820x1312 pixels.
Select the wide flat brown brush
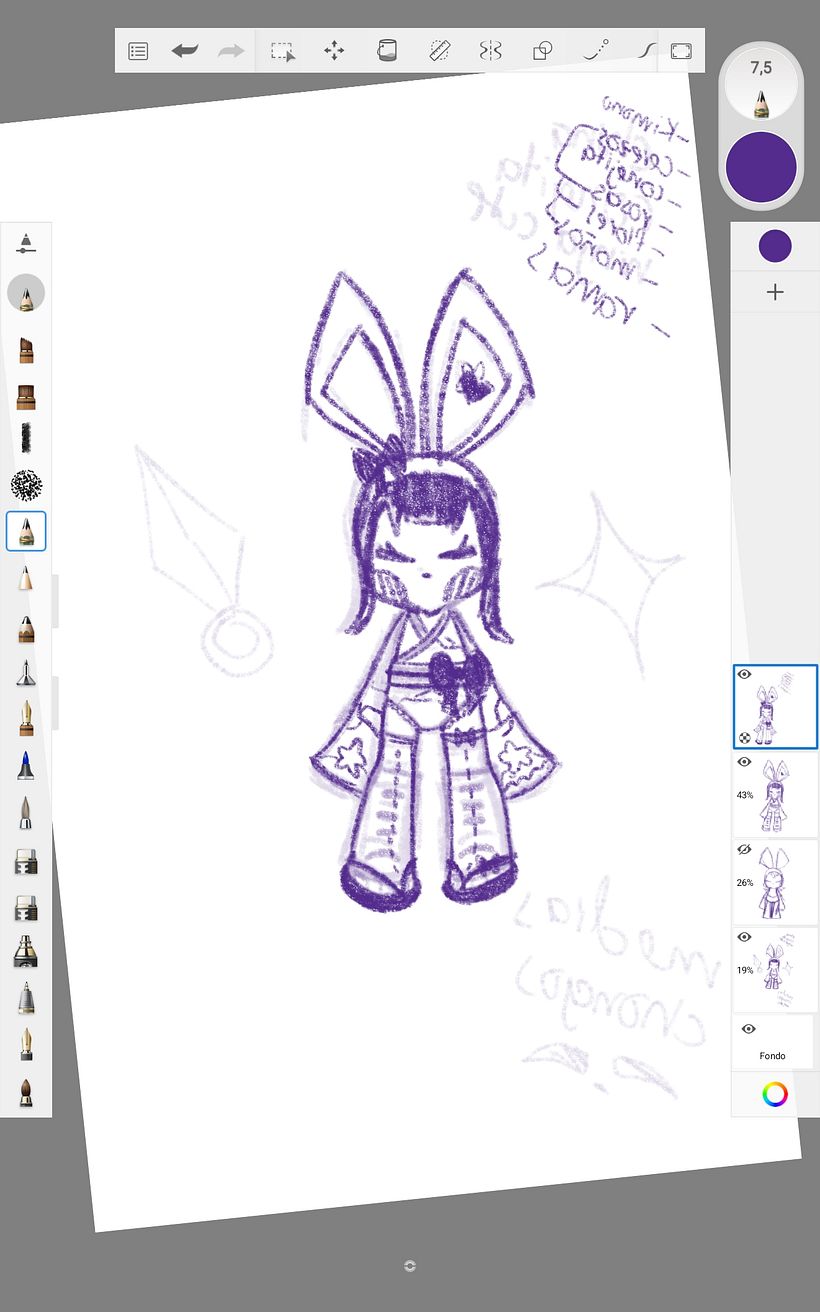tap(26, 396)
